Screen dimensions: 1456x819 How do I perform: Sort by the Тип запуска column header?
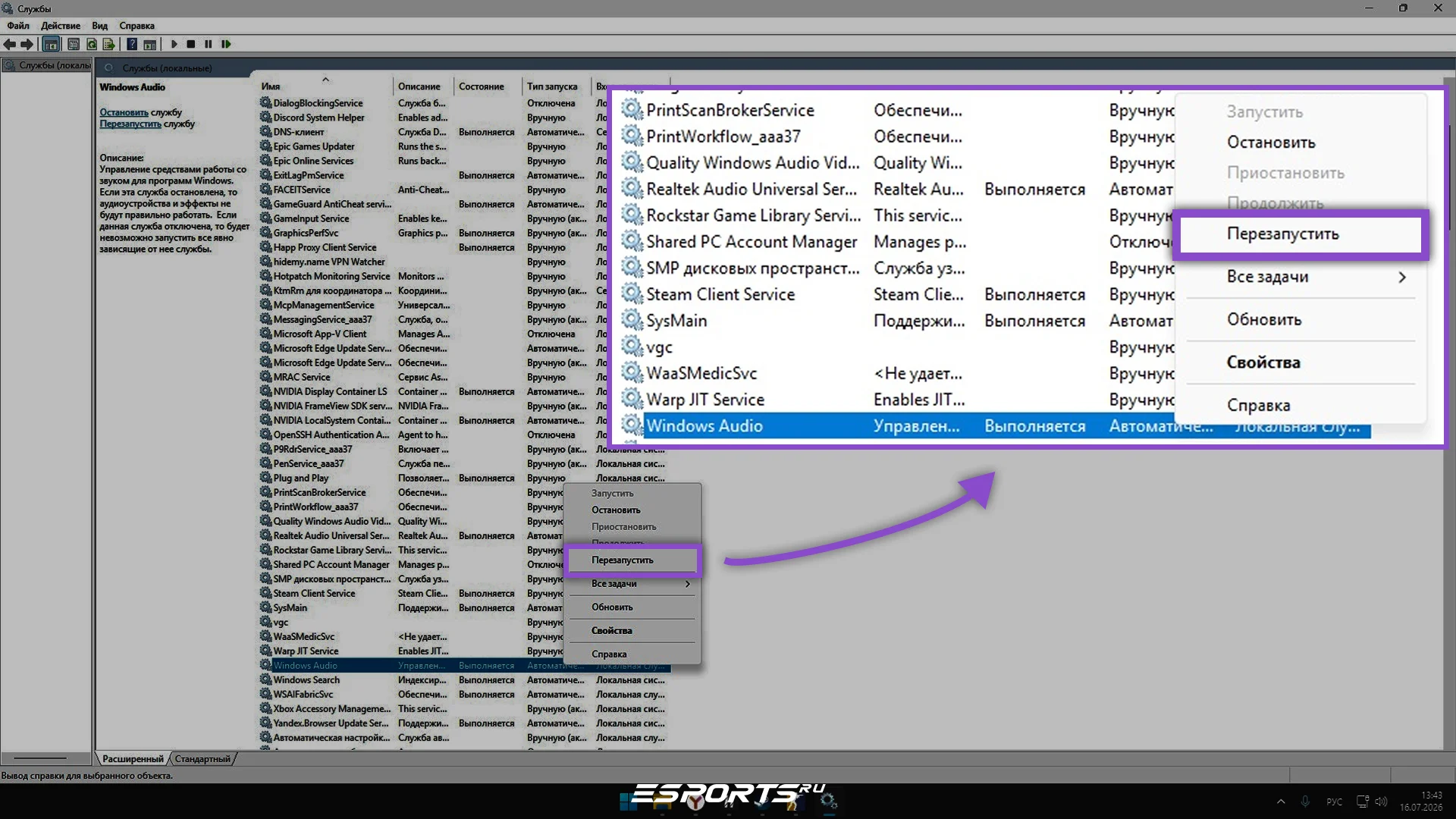coord(557,86)
